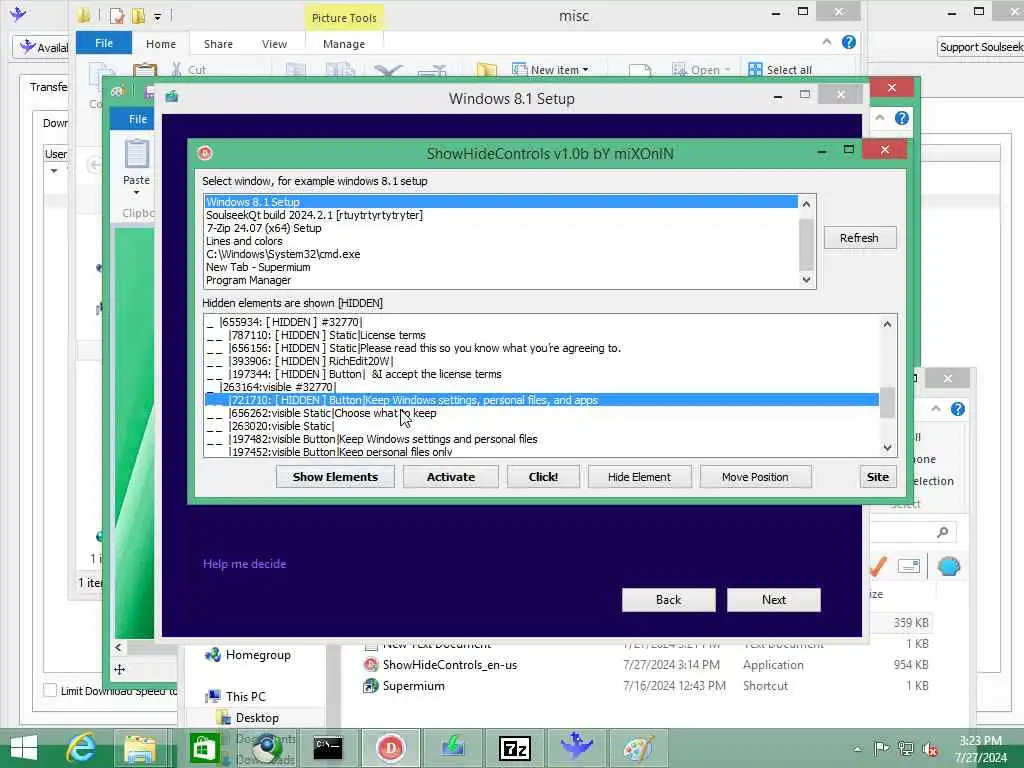This screenshot has width=1024, height=768.
Task: Select New Tab - Supermium list entry
Action: click(x=500, y=267)
